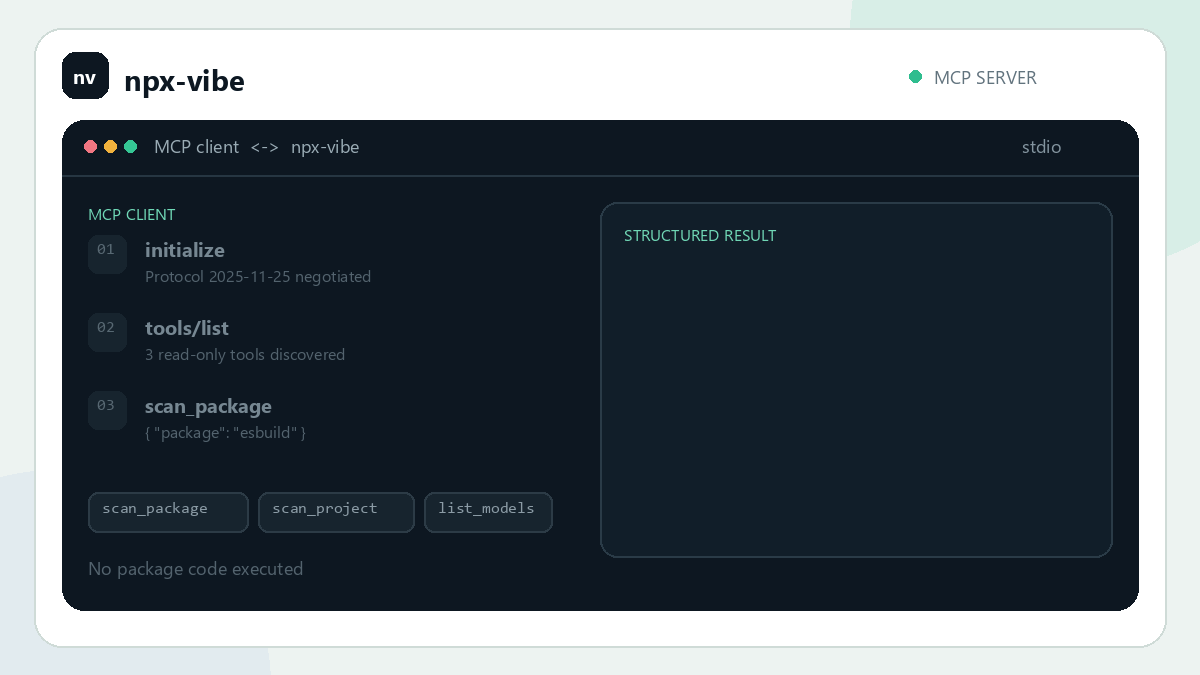
Task: Click the initialize step title
Action: pyautogui.click(x=185, y=250)
